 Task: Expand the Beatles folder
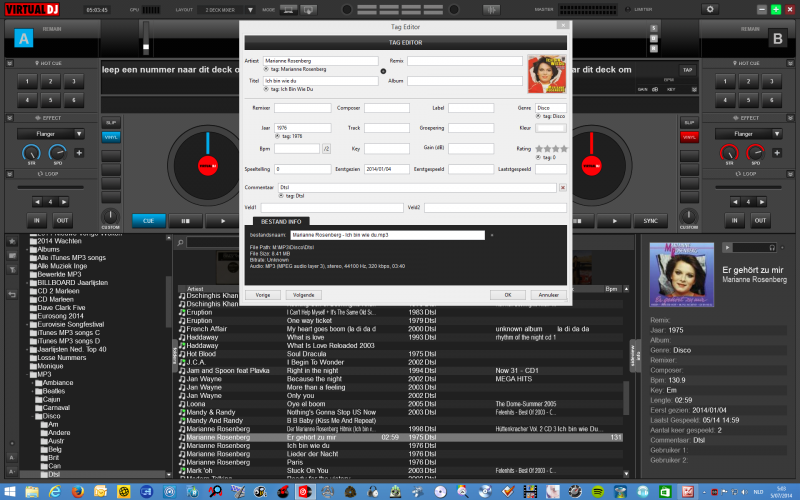pos(33,391)
